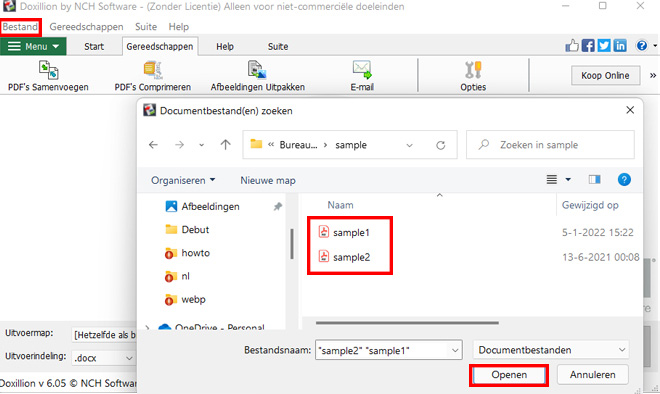Go forward in file dialog
This screenshot has height=394, width=660.
179,145
